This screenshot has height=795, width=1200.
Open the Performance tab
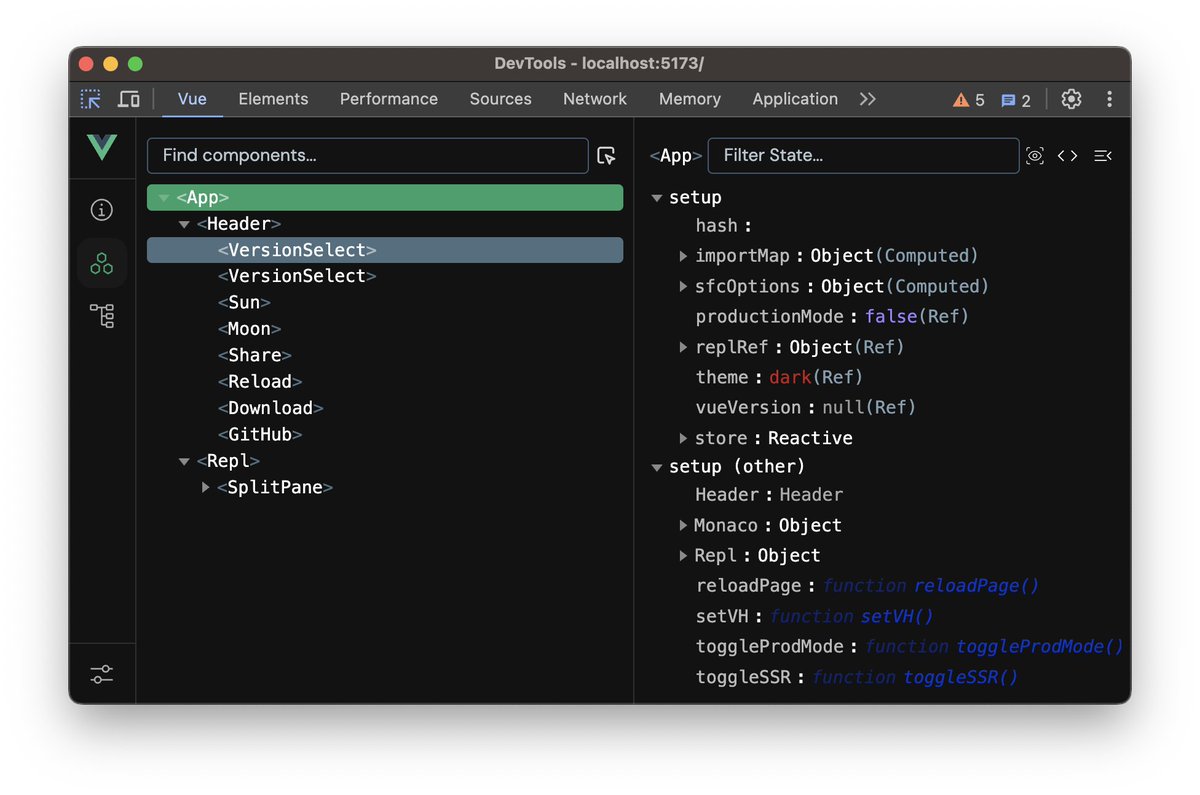click(389, 99)
